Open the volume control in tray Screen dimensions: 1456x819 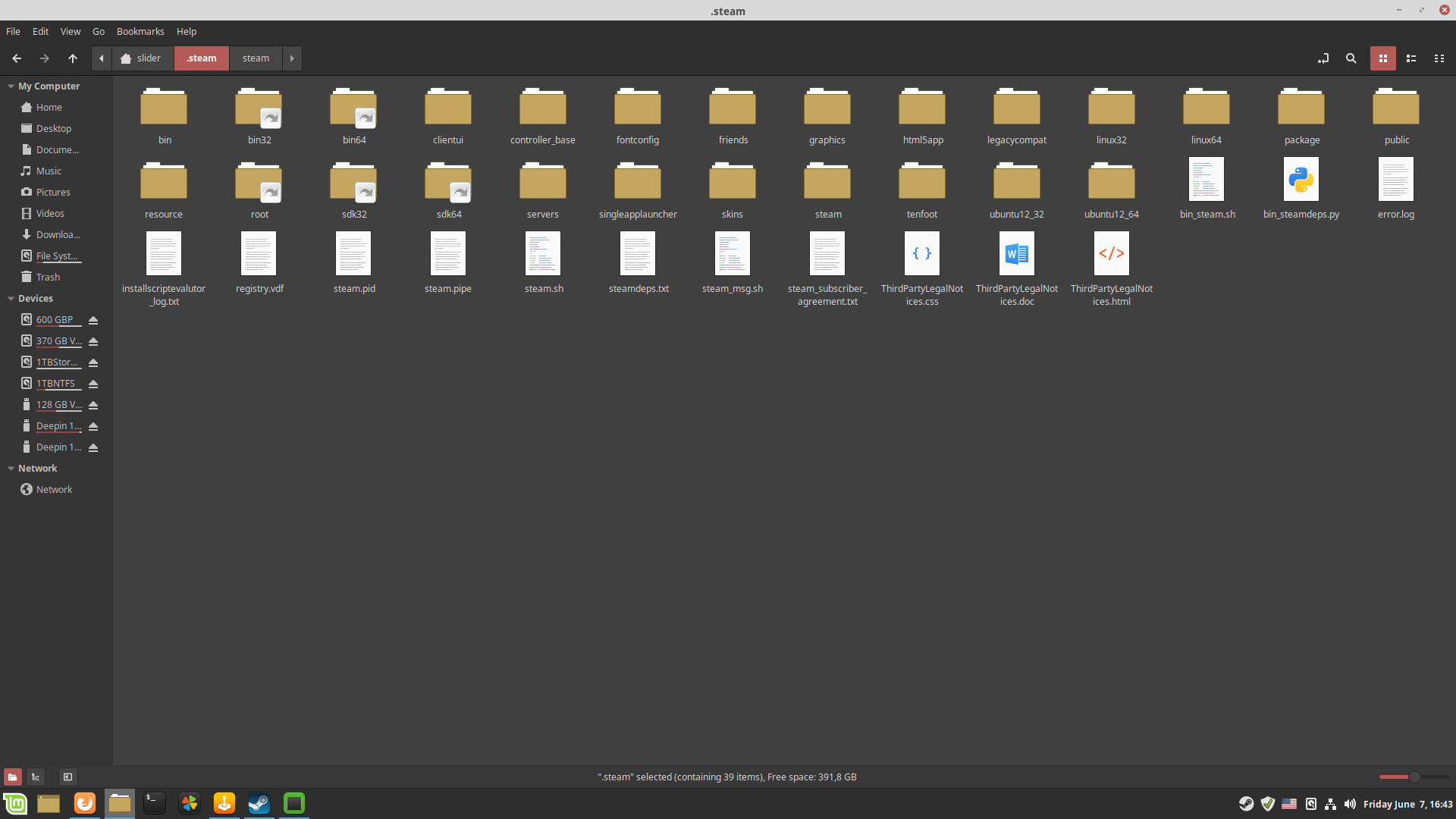pos(1350,804)
